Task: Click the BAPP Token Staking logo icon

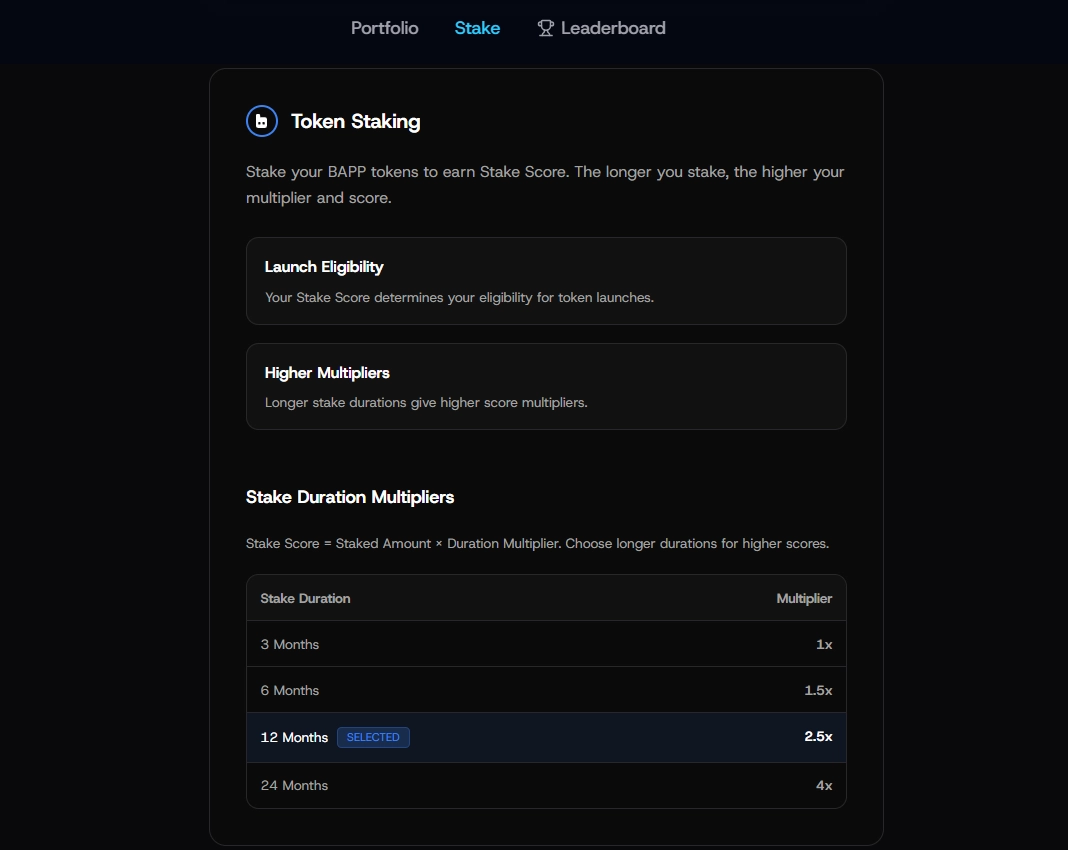Action: (261, 121)
